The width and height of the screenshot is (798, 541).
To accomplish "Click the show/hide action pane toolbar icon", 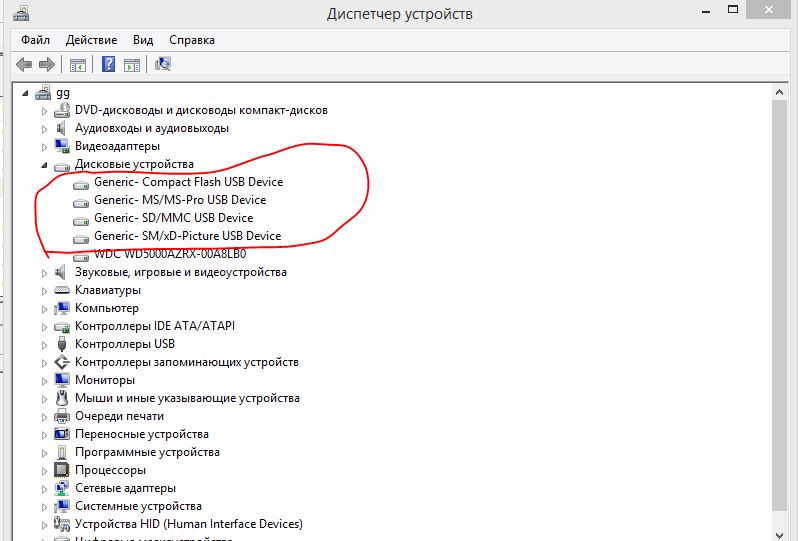I will pyautogui.click(x=132, y=65).
